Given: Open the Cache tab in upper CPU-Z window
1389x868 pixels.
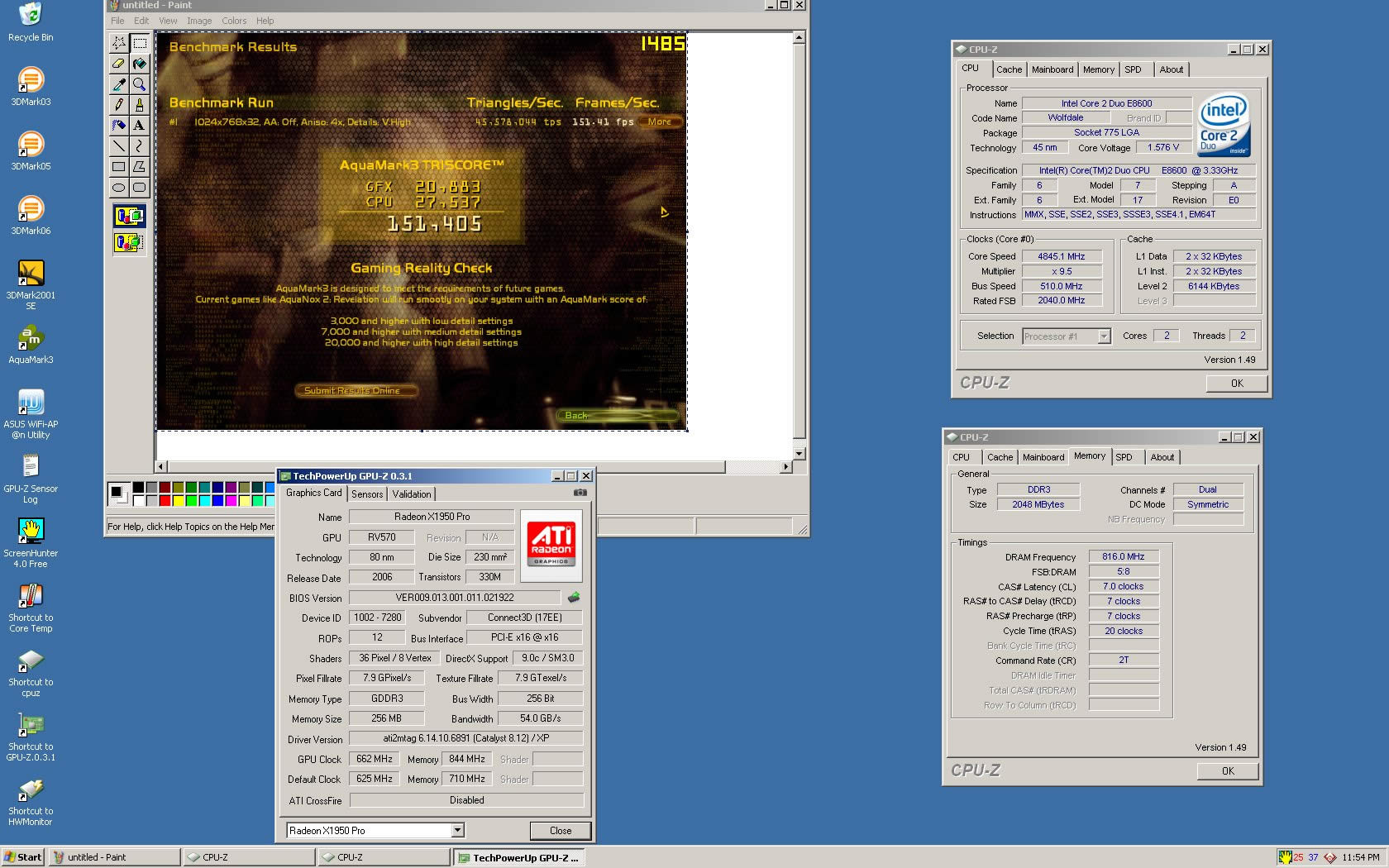Looking at the screenshot, I should [1009, 69].
